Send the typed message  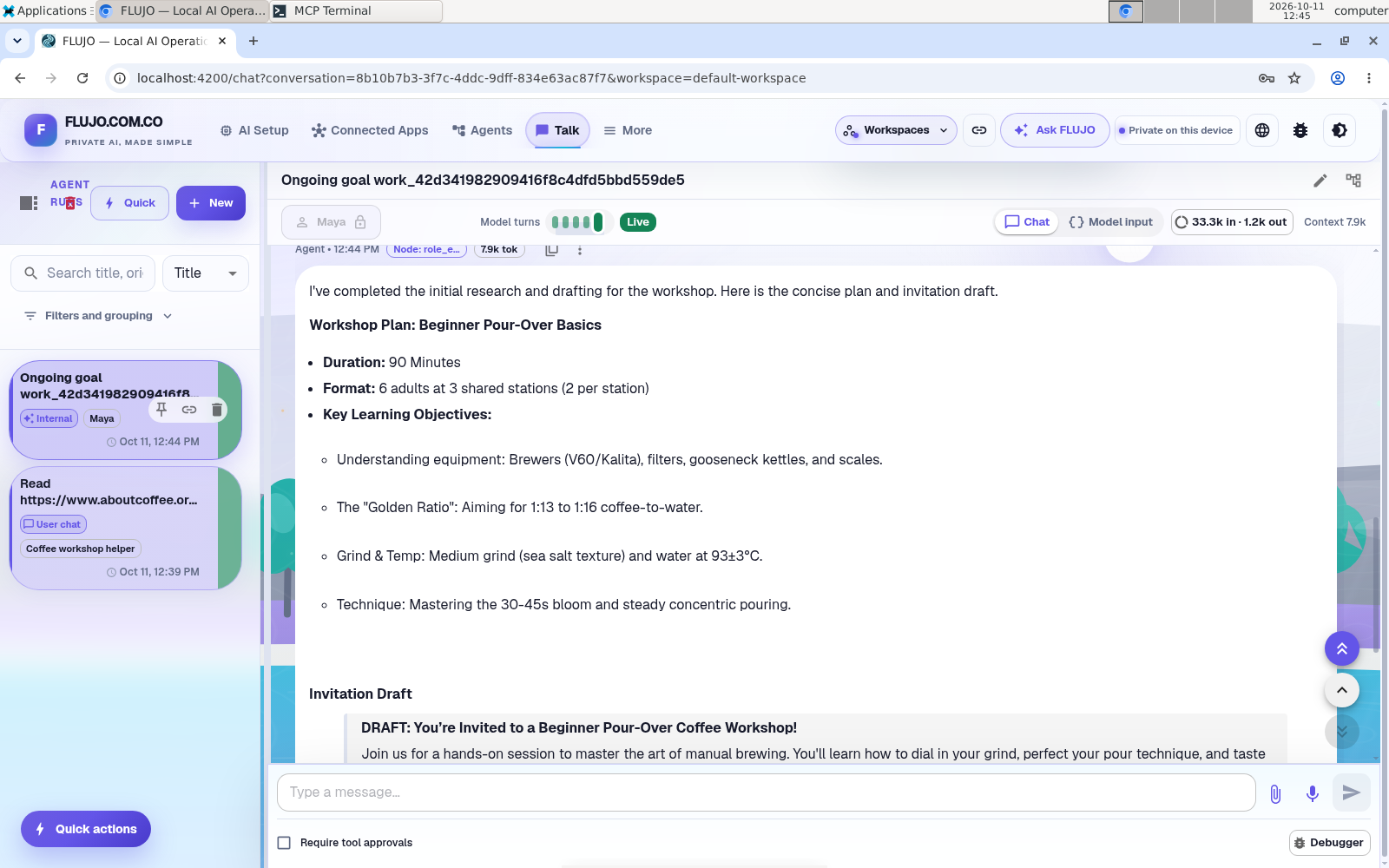point(1352,792)
